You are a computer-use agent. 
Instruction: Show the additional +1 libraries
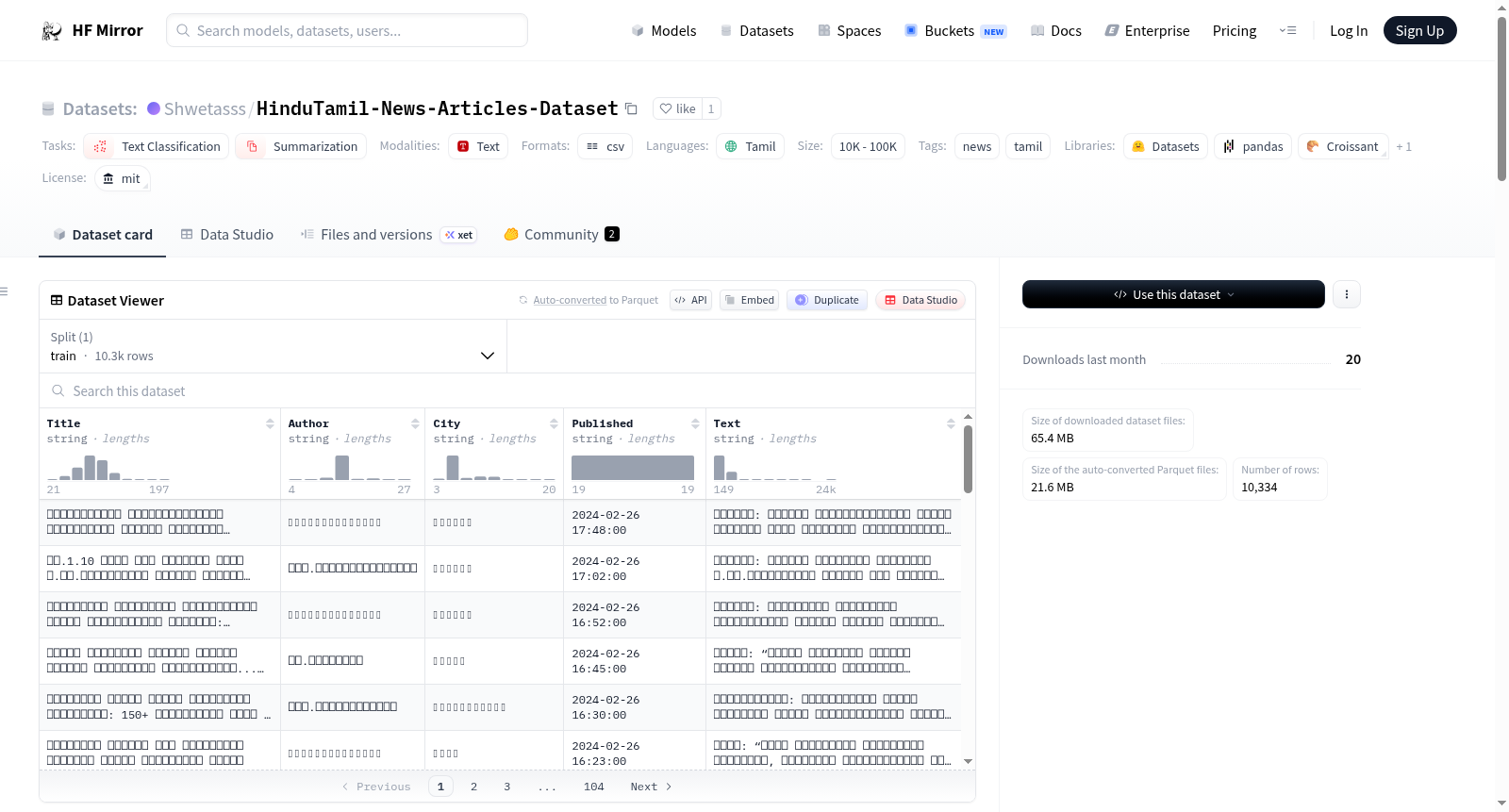click(1404, 146)
